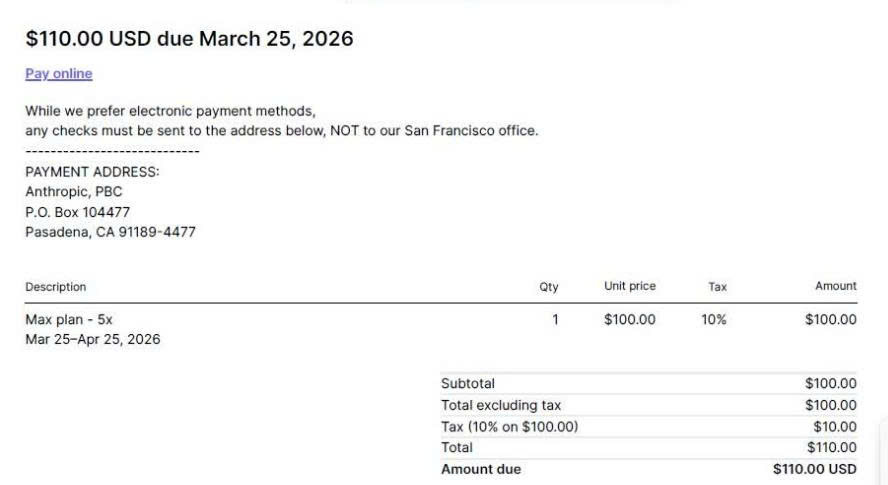The image size is (888, 485).
Task: Click the Unit price column header
Action: pyautogui.click(x=630, y=286)
